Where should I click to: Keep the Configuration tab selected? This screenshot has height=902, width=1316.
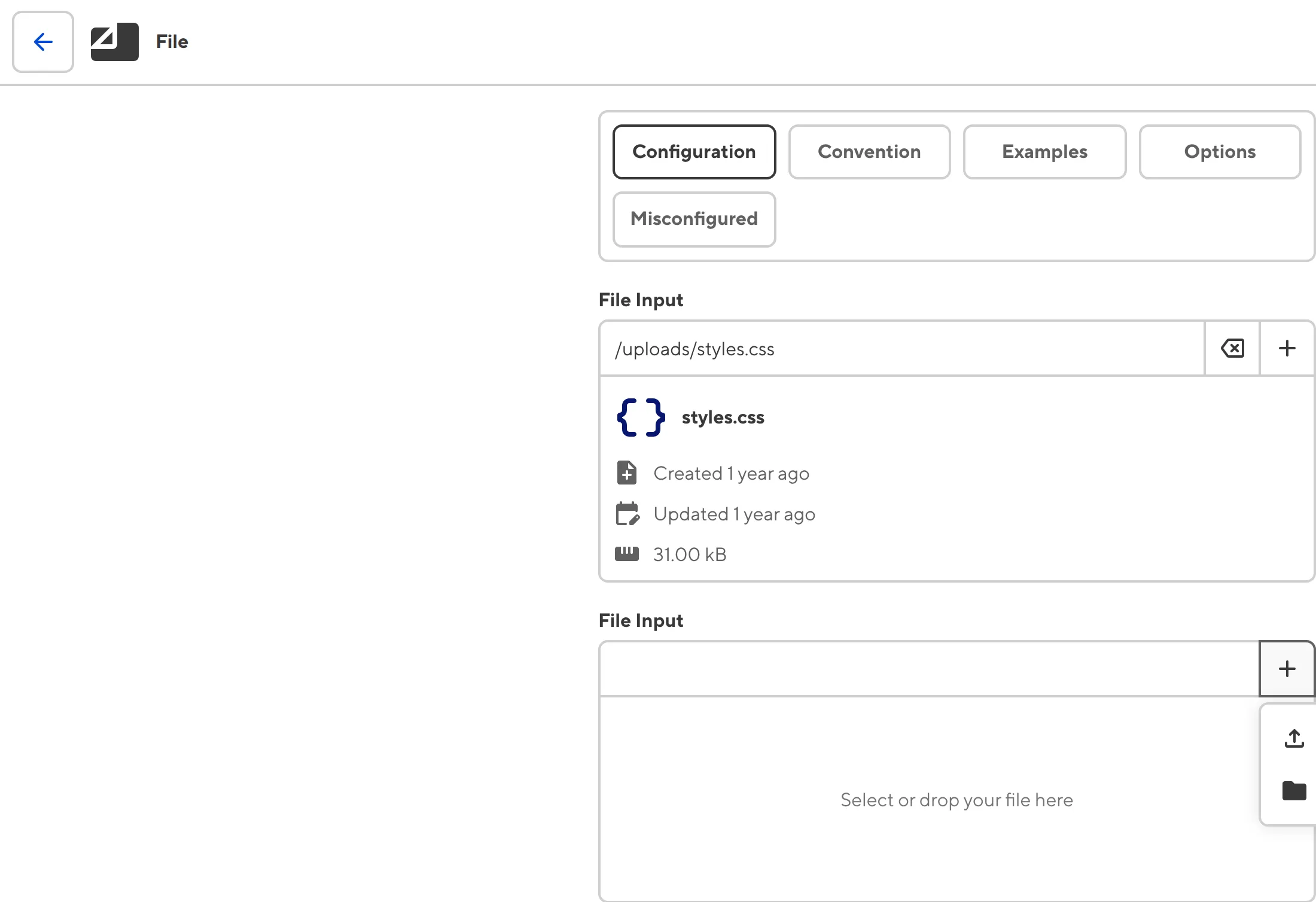tap(694, 151)
